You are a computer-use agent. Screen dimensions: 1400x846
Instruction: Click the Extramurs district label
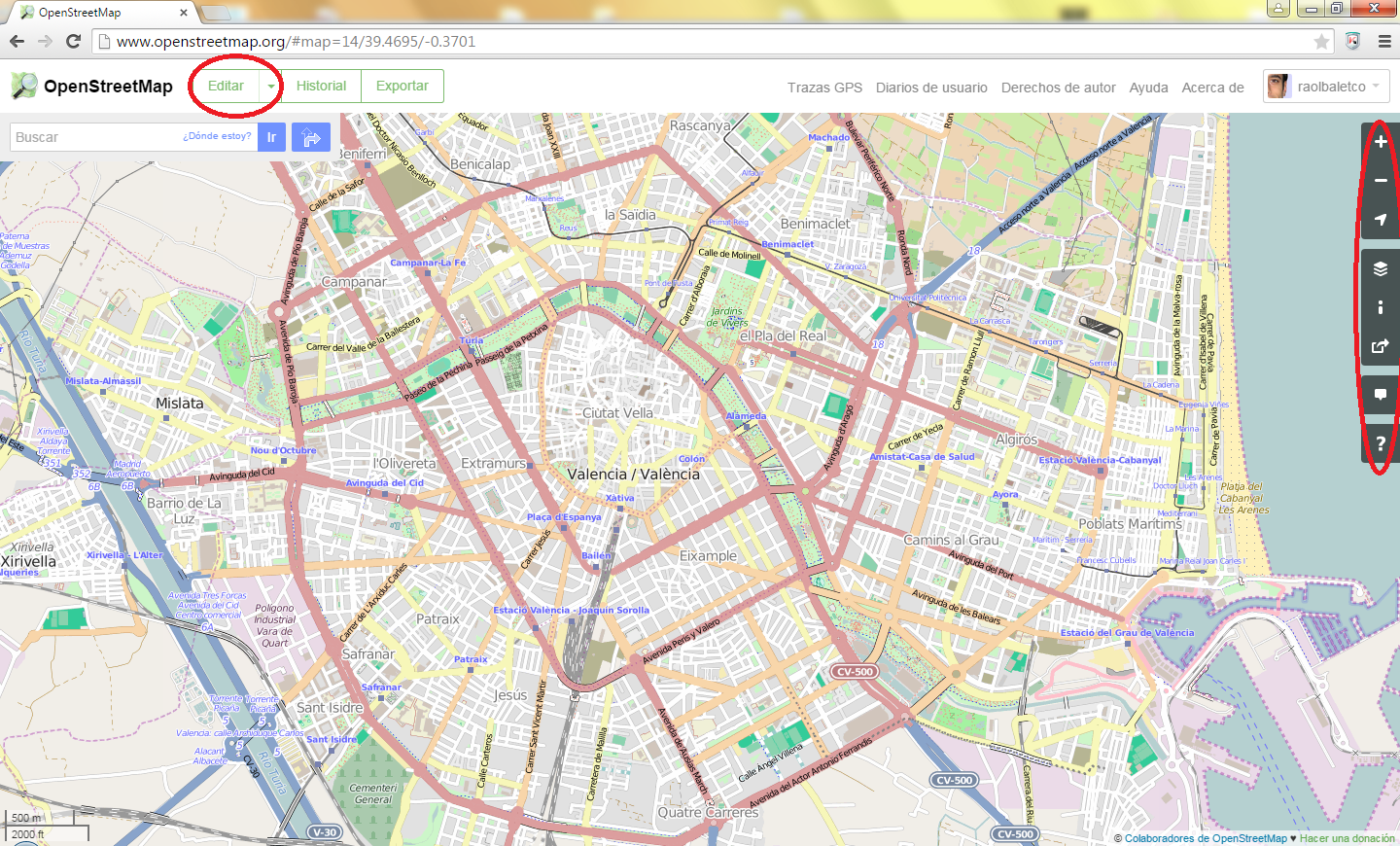tap(493, 464)
